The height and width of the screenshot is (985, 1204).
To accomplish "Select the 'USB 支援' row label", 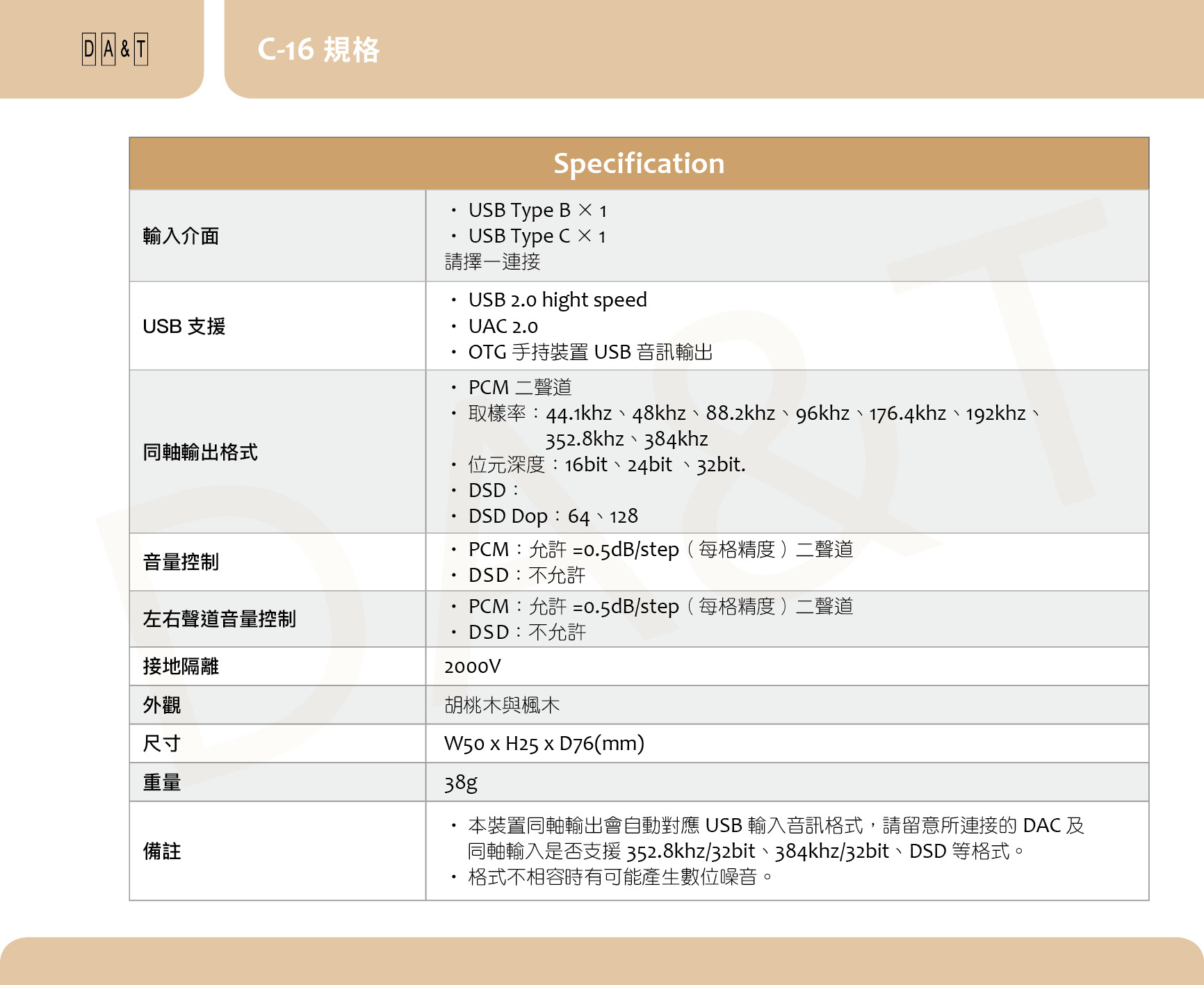I will (184, 326).
